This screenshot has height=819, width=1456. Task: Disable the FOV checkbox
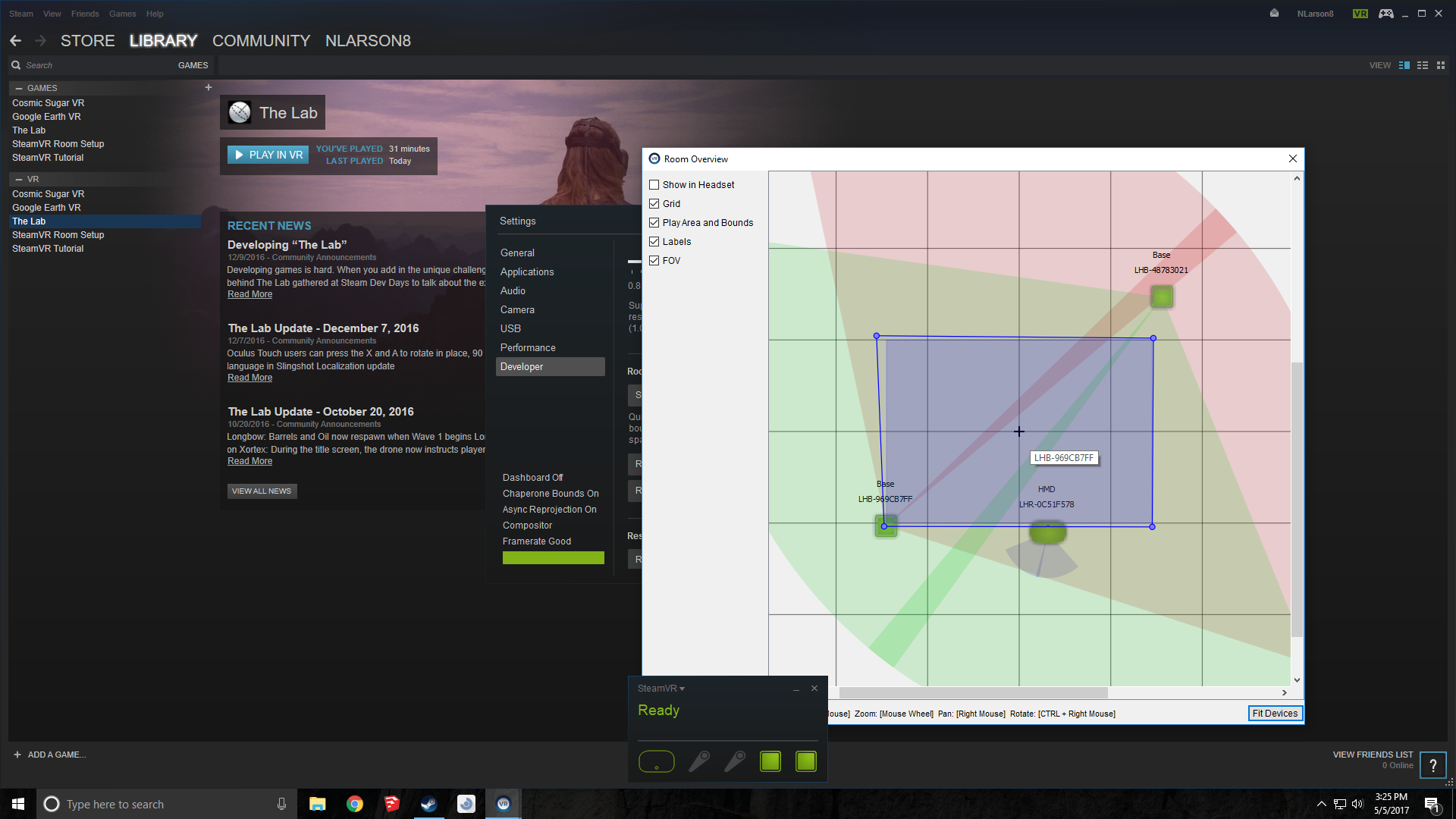(x=654, y=260)
